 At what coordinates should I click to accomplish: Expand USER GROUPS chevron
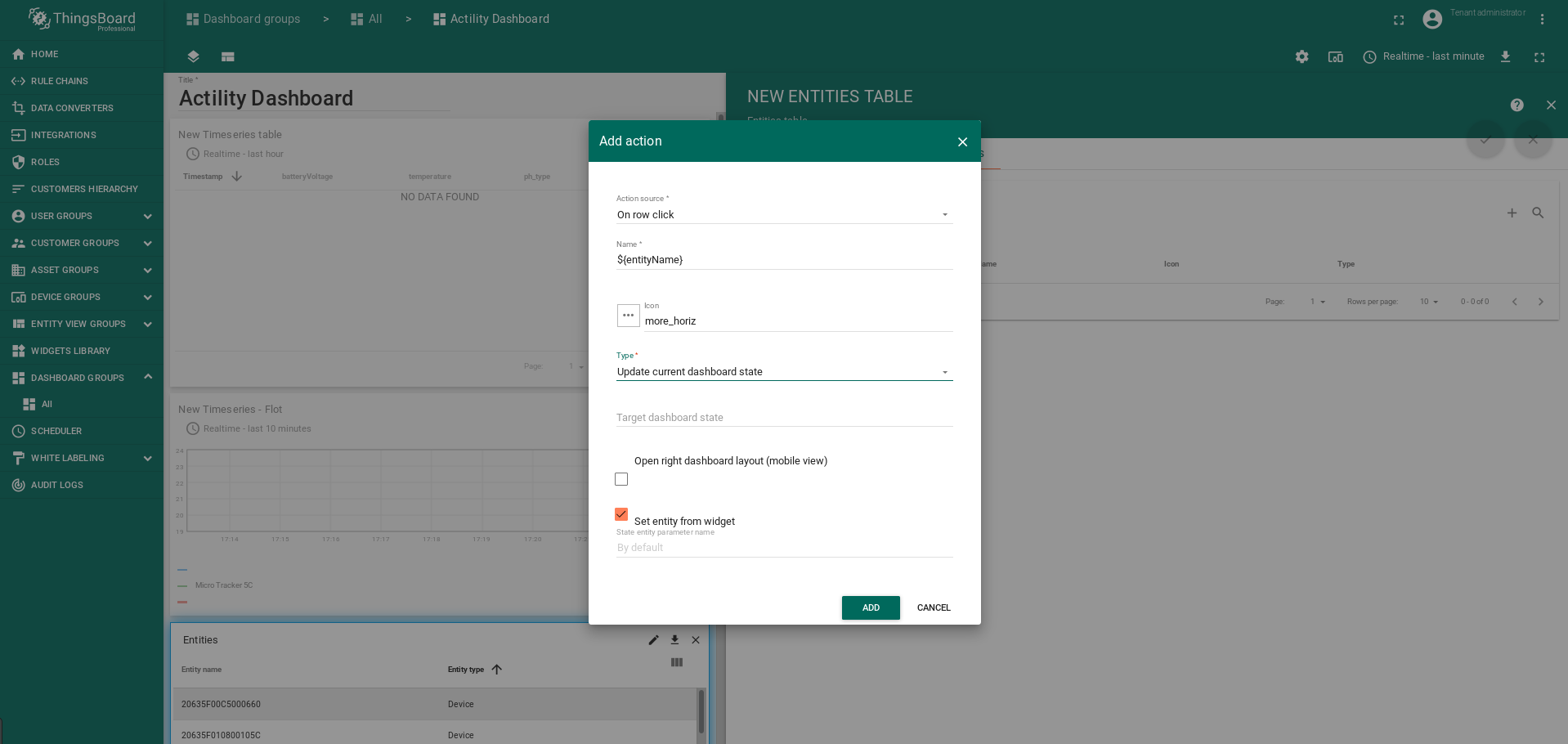click(148, 216)
